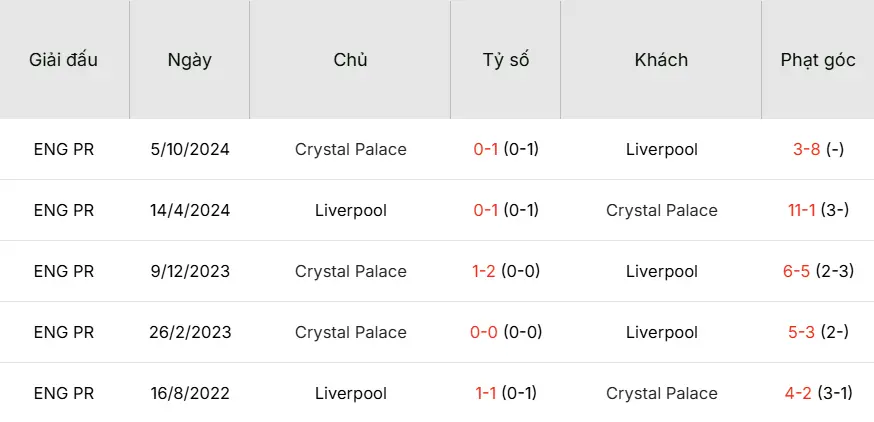Click the Ngày column header

pos(190,60)
